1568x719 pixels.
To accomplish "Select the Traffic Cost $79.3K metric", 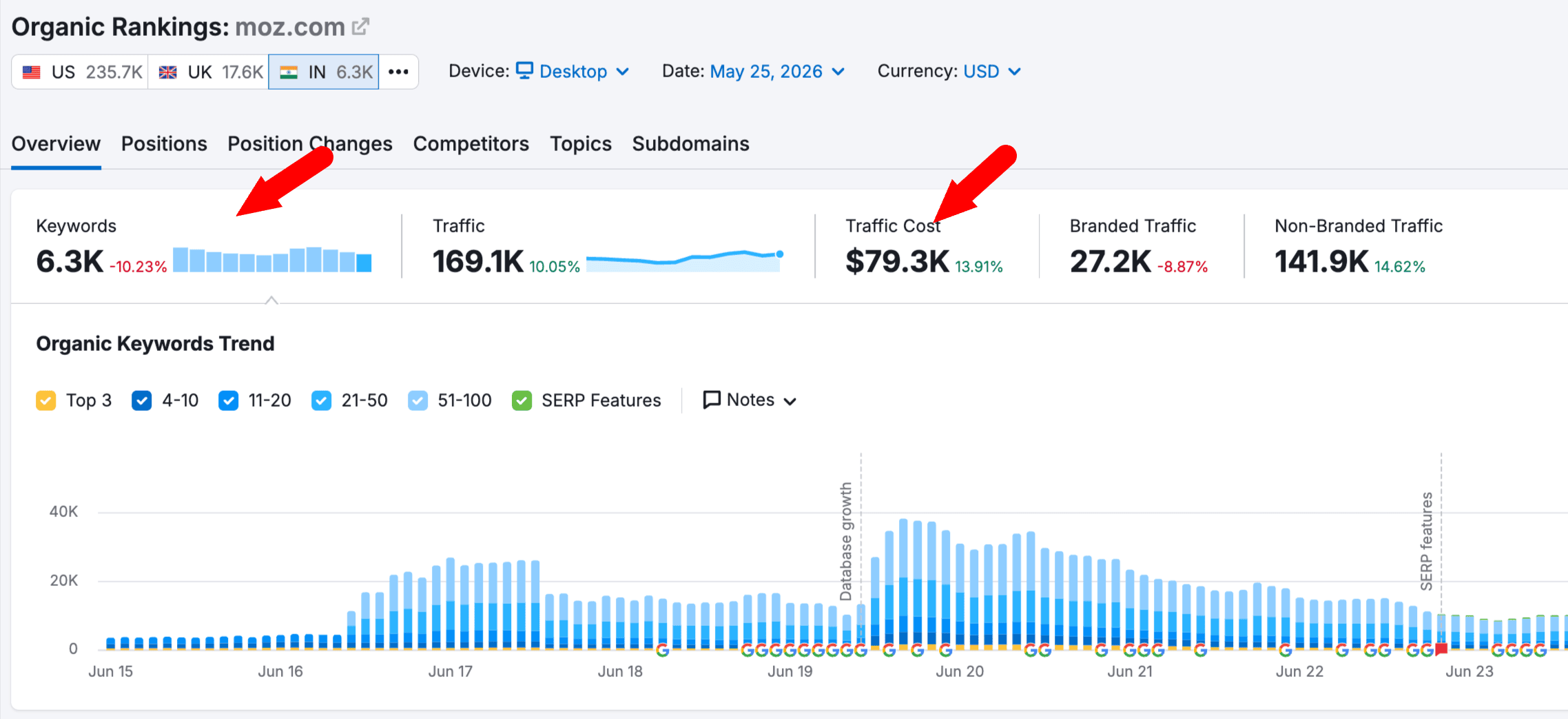I will [898, 262].
